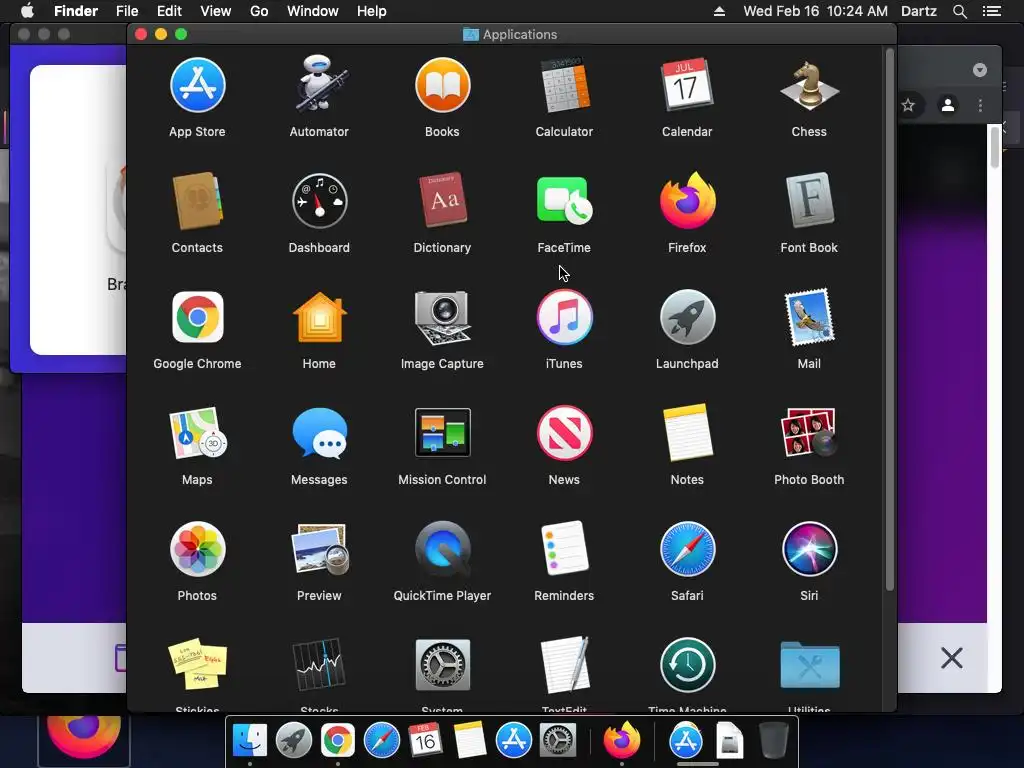Open the Home app icon
1024x768 pixels.
tap(319, 317)
